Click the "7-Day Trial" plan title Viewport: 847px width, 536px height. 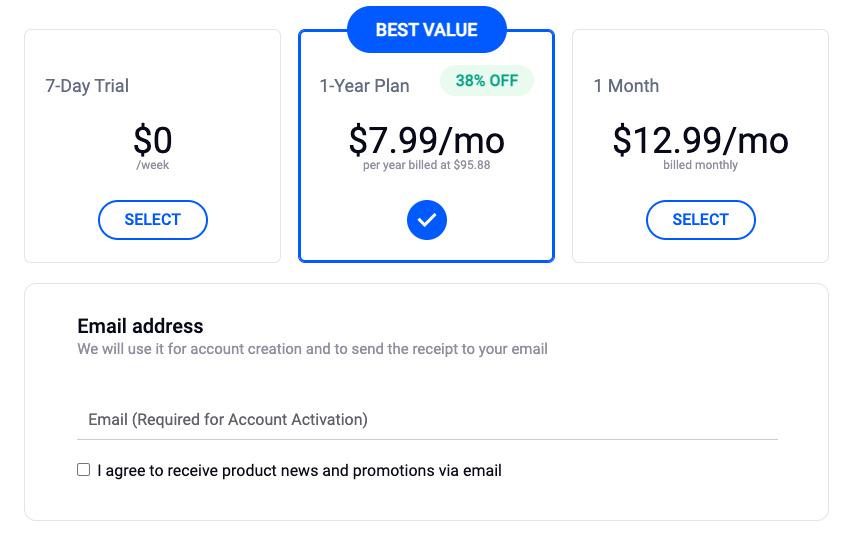[x=87, y=86]
